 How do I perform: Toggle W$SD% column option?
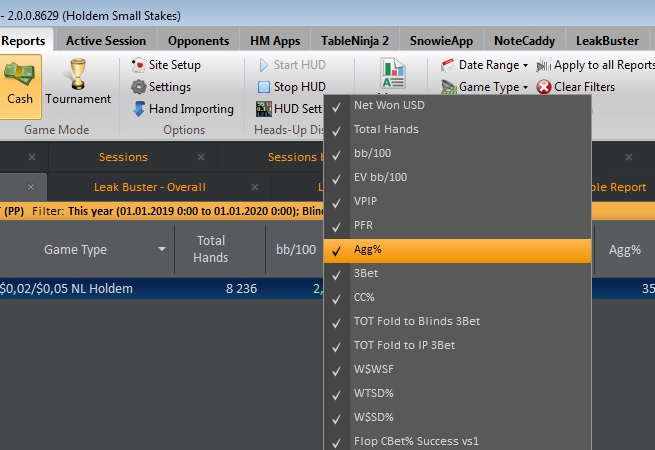pos(457,418)
